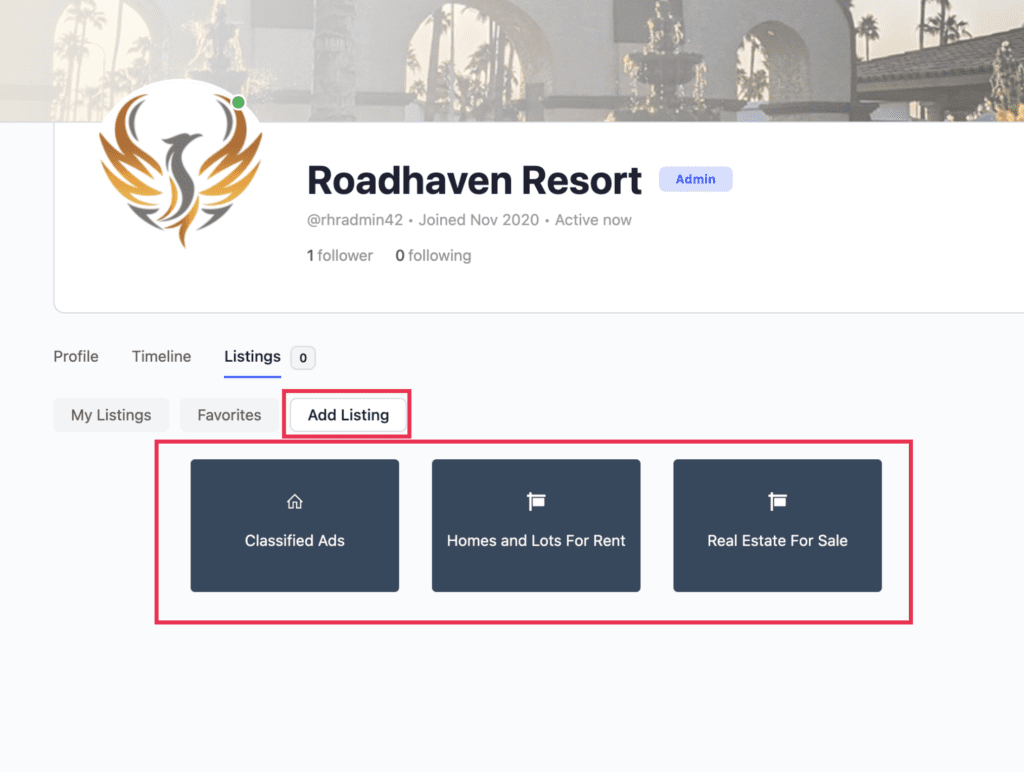Click the green online status dot
Viewport: 1024px width, 772px height.
coord(238,102)
